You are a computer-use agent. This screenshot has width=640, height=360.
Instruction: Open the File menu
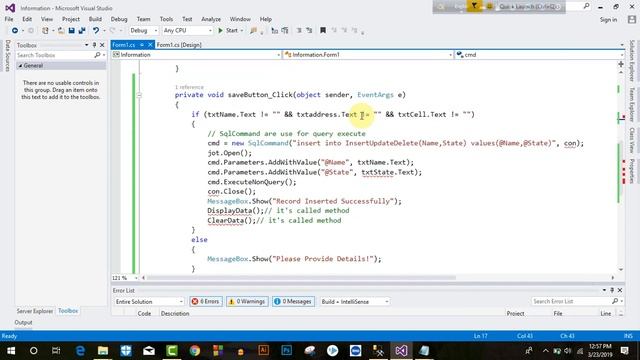point(9,19)
